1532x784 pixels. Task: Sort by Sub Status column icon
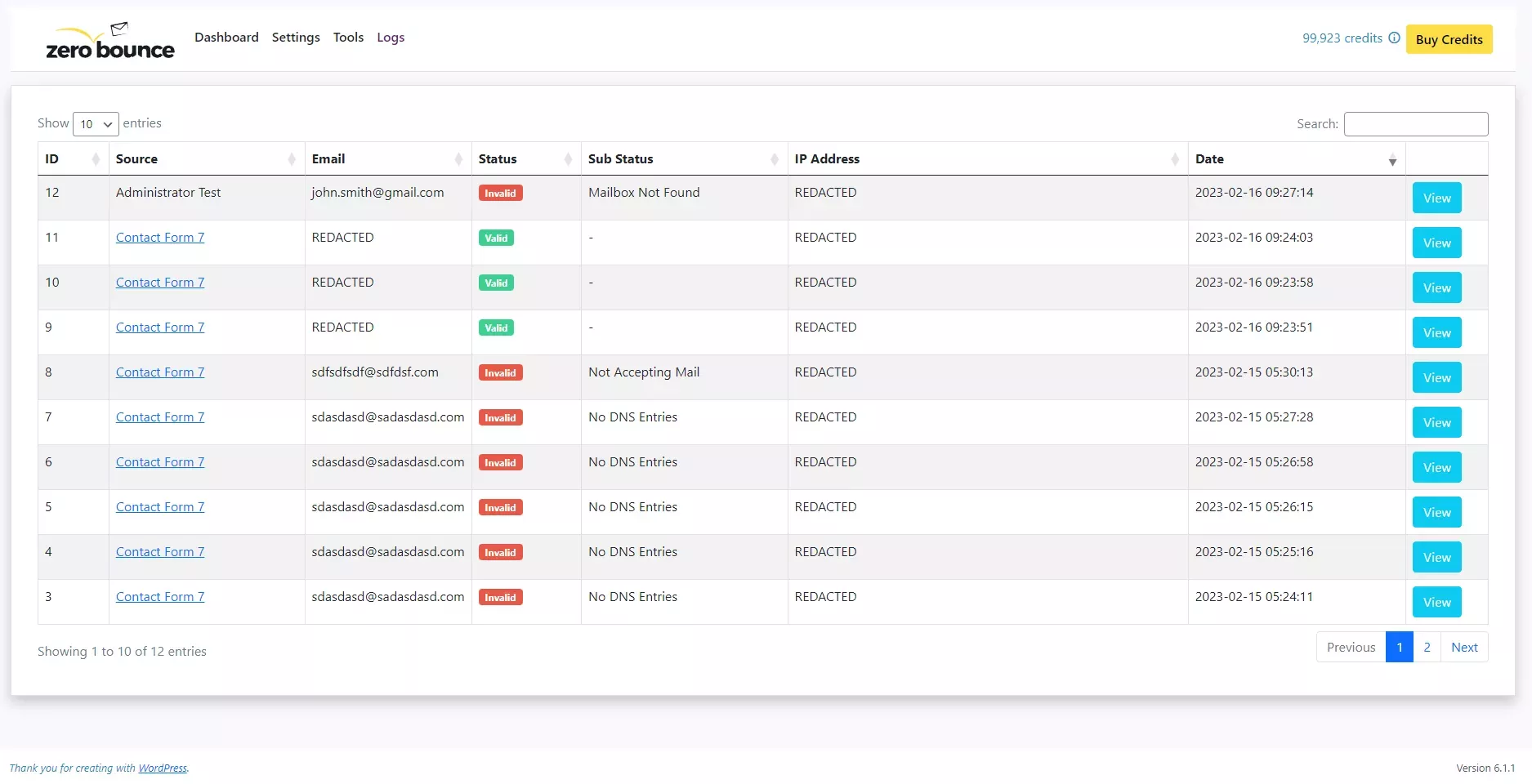pyautogui.click(x=775, y=159)
